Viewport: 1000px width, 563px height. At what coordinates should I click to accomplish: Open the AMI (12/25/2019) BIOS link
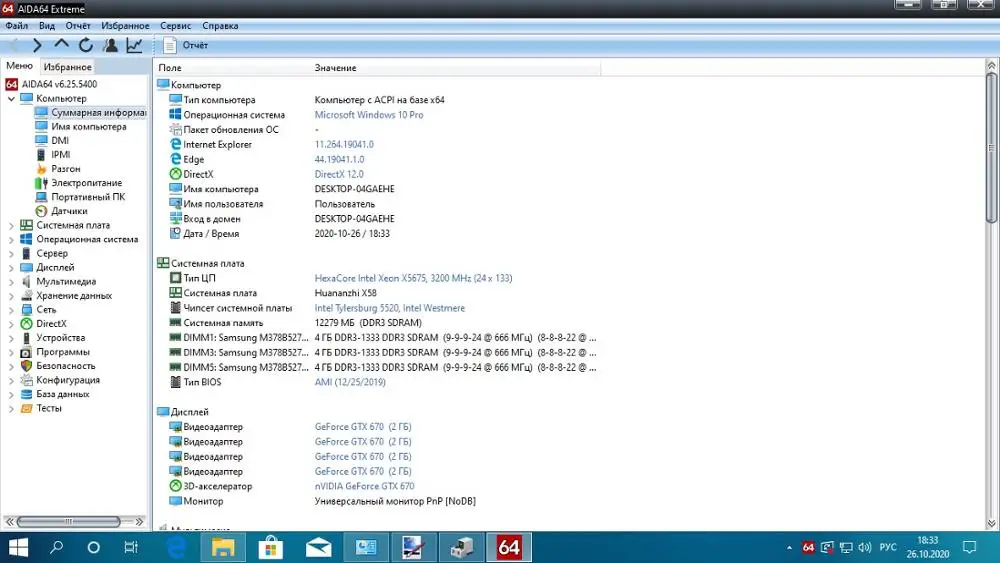[x=350, y=382]
